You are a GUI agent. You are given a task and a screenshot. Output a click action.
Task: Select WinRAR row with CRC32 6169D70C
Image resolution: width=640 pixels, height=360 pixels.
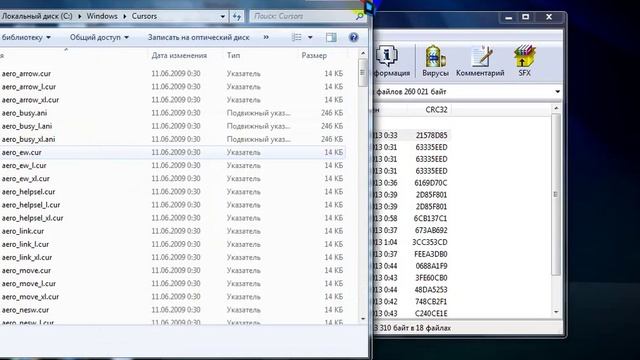point(411,183)
